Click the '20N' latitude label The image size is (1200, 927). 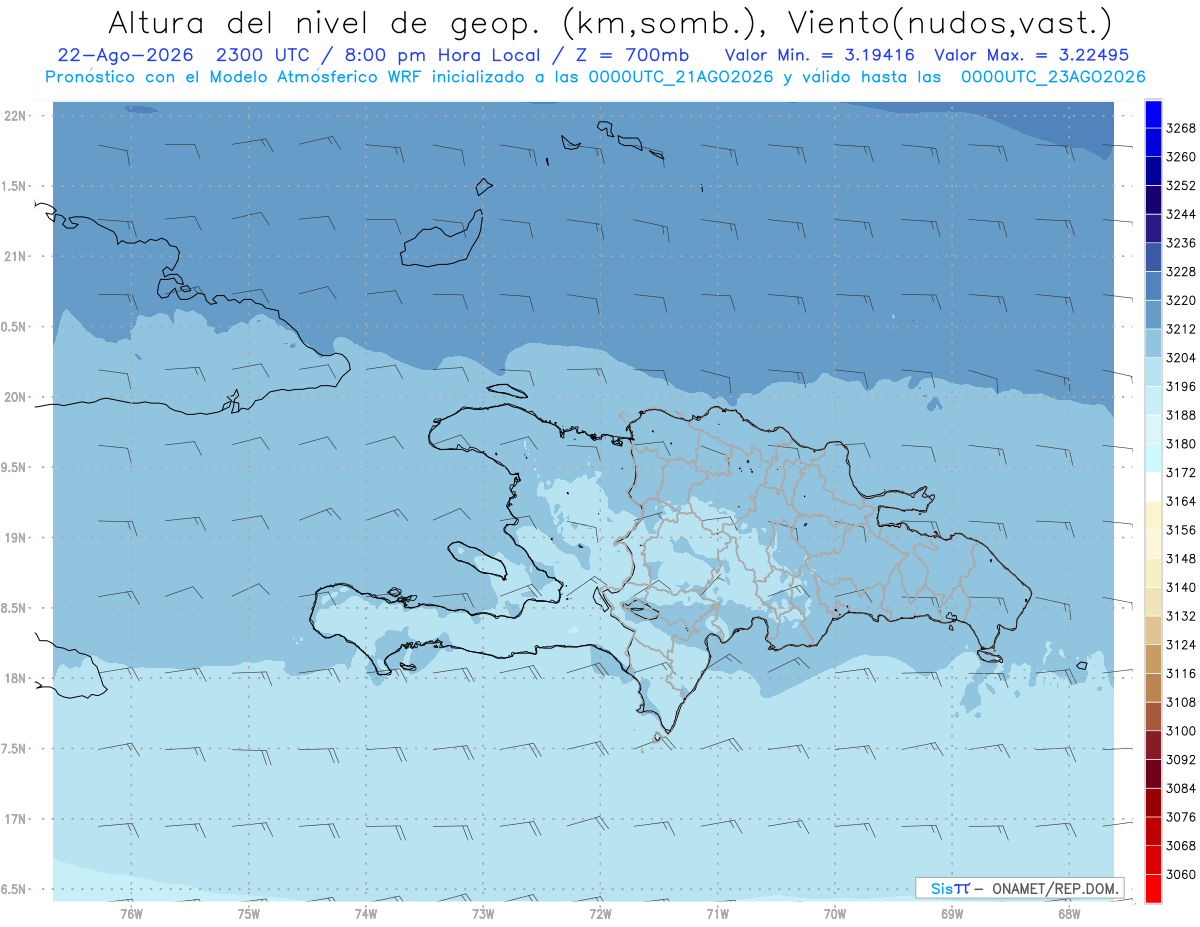[x=16, y=397]
